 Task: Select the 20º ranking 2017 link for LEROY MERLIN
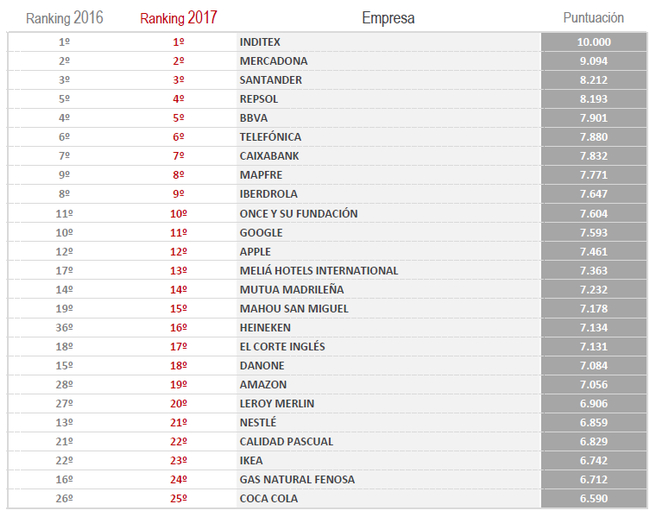(178, 404)
